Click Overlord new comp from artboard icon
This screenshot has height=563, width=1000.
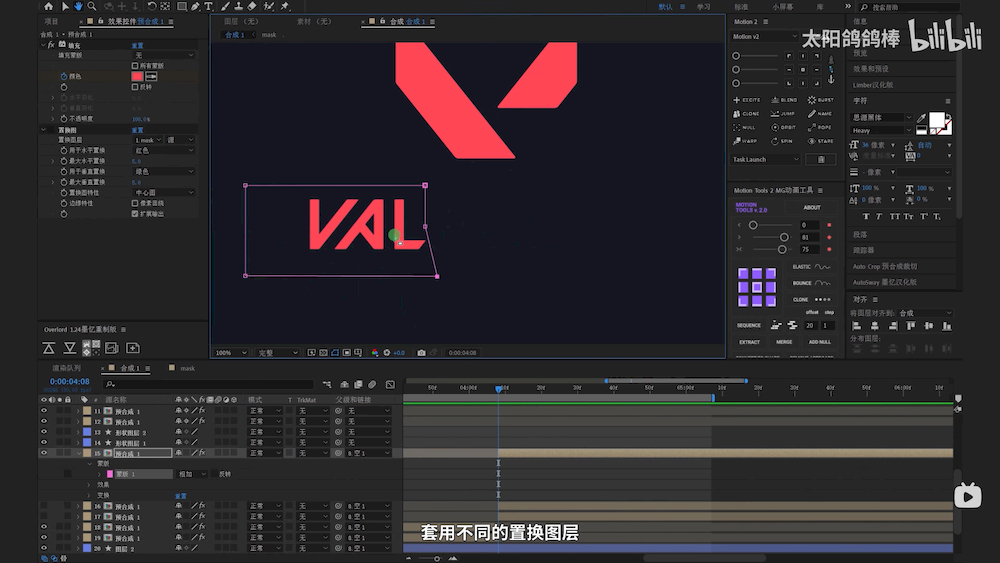[133, 348]
